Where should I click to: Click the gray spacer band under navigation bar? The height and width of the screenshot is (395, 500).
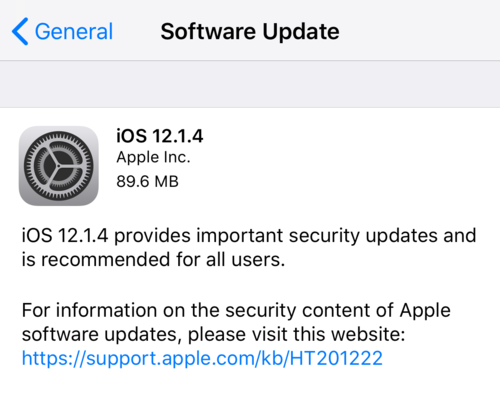[250, 84]
